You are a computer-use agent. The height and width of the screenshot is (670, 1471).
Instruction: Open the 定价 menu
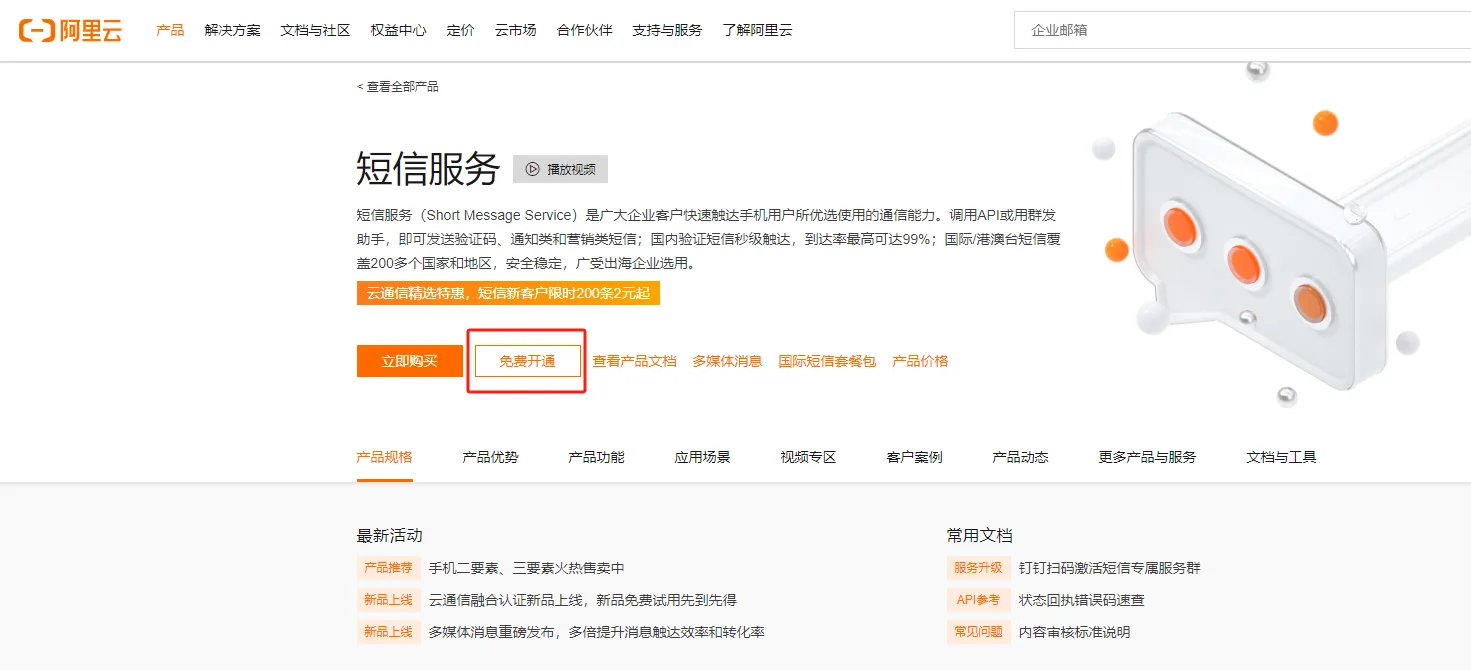point(460,30)
